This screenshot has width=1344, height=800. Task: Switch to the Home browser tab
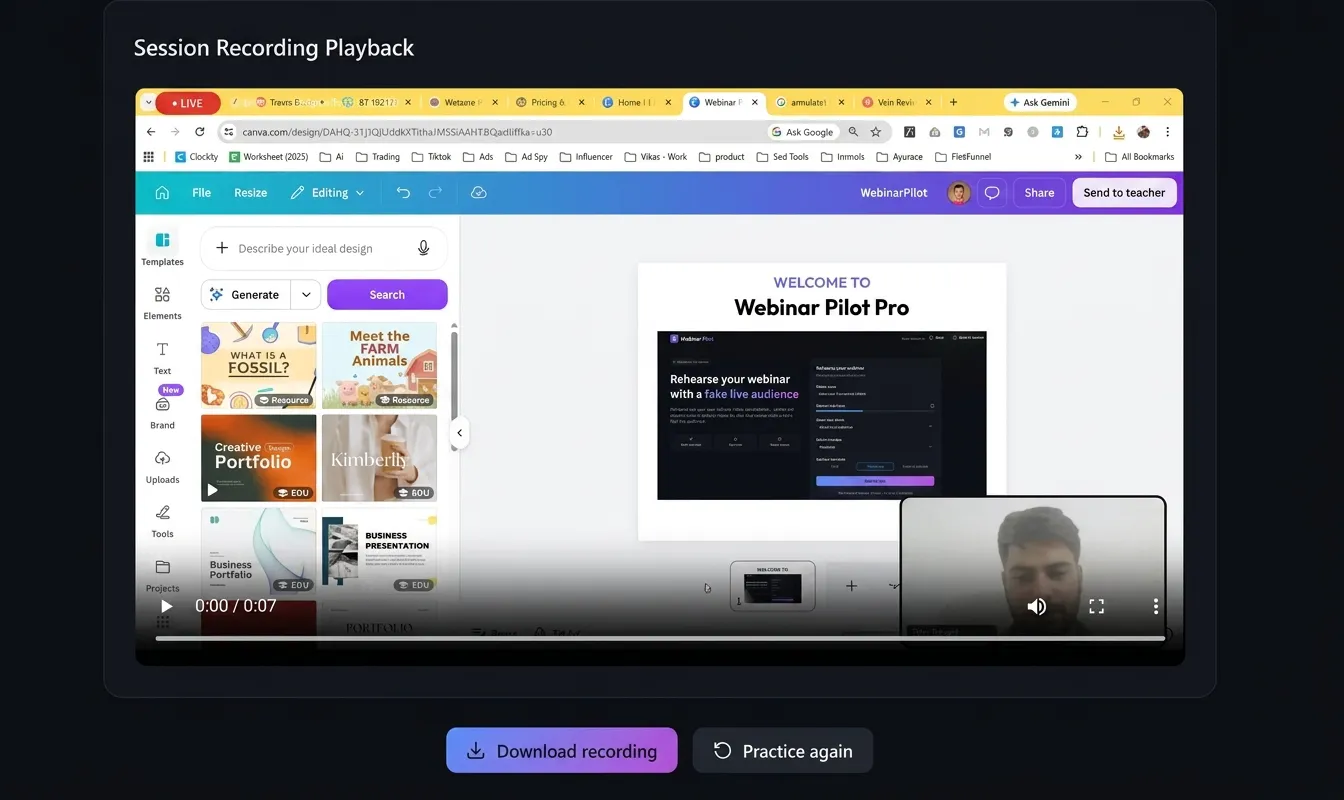click(x=635, y=102)
